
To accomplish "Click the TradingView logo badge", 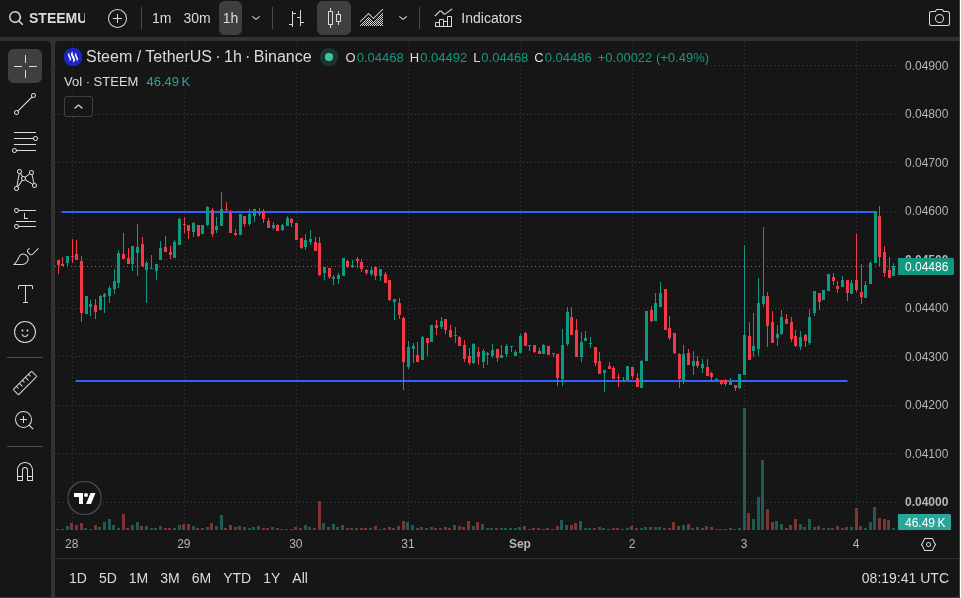I will click(85, 498).
